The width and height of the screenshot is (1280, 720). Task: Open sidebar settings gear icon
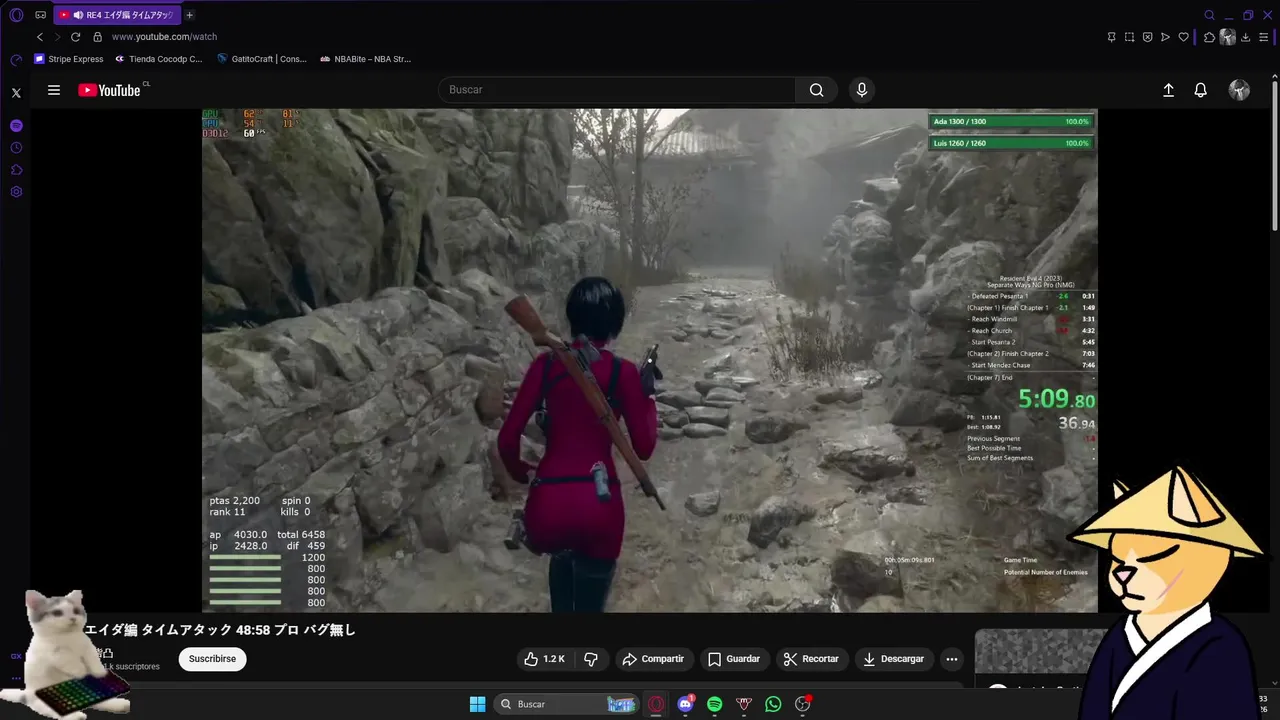[x=16, y=192]
